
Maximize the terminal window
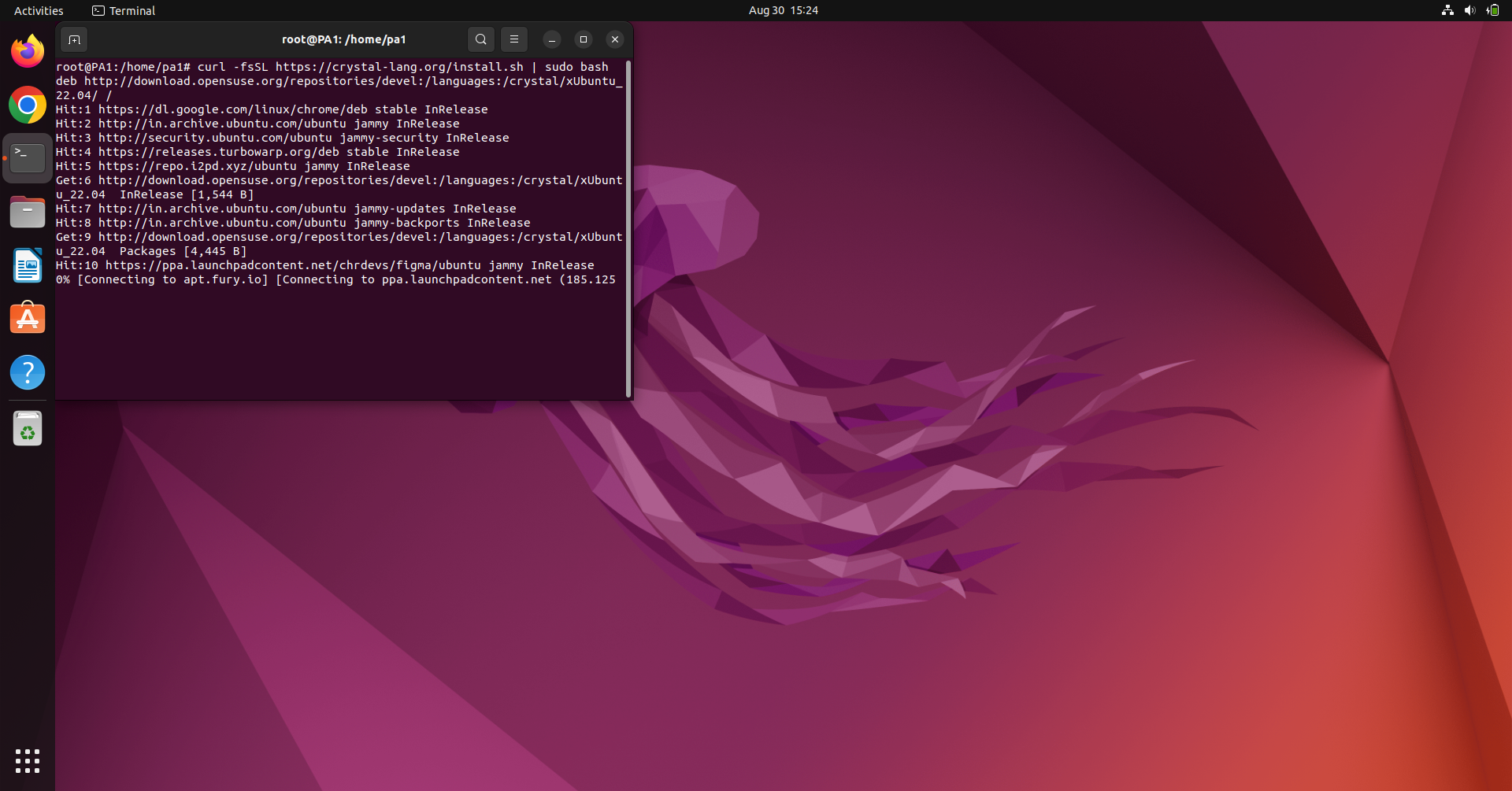coord(584,39)
